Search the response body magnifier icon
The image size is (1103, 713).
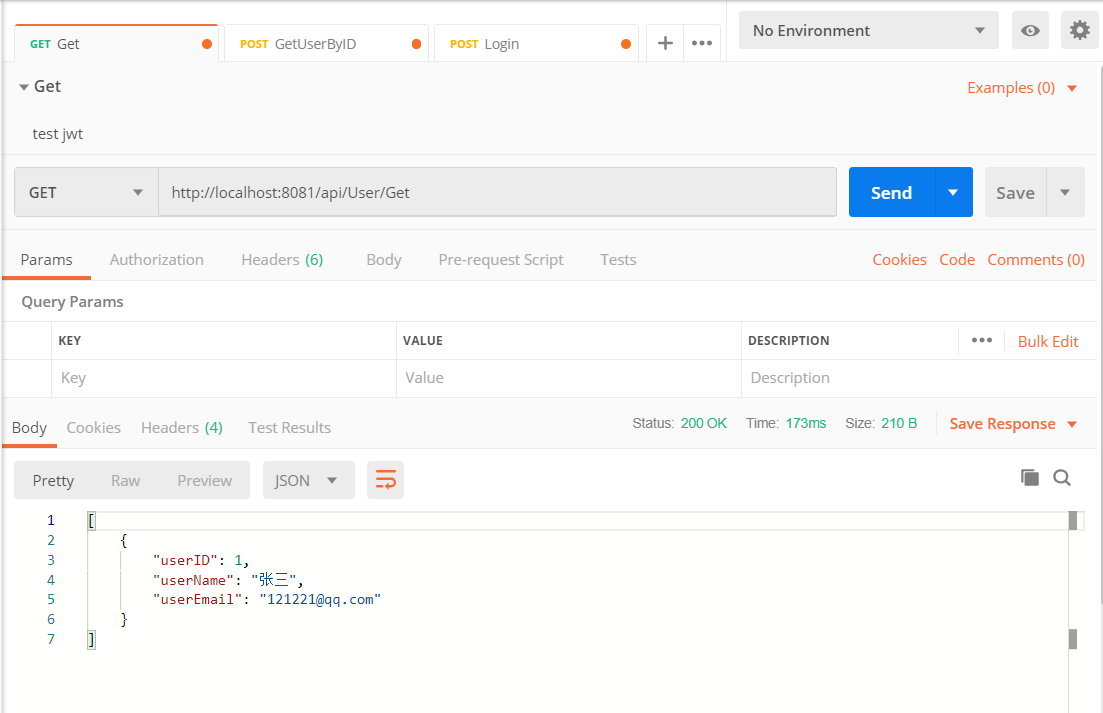(x=1061, y=478)
